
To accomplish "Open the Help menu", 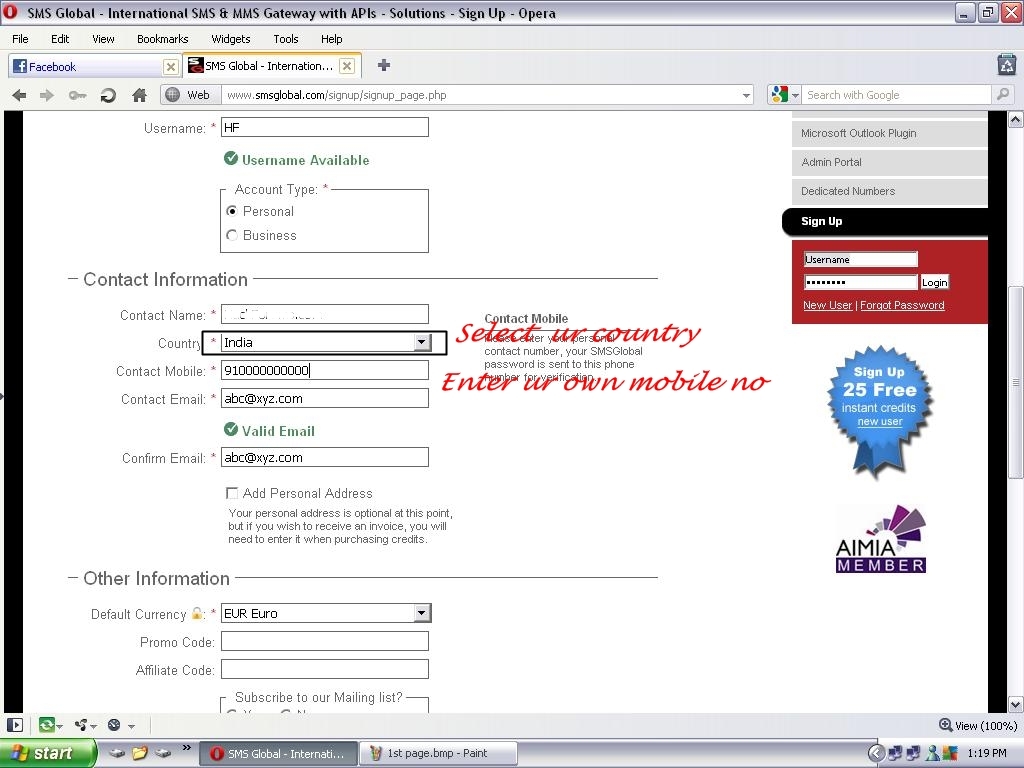I will click(x=332, y=39).
